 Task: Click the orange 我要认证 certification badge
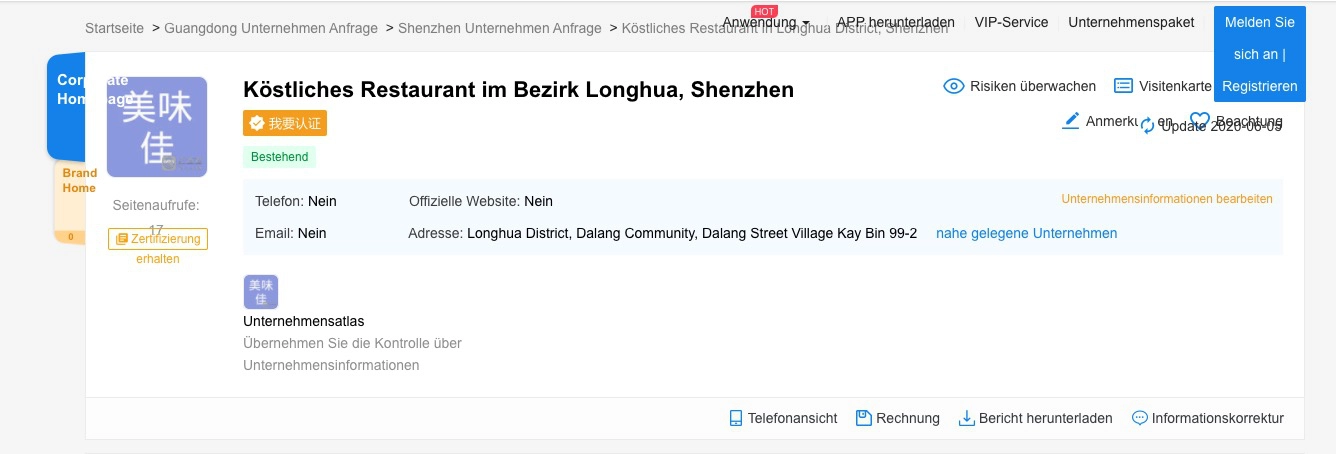tap(285, 123)
